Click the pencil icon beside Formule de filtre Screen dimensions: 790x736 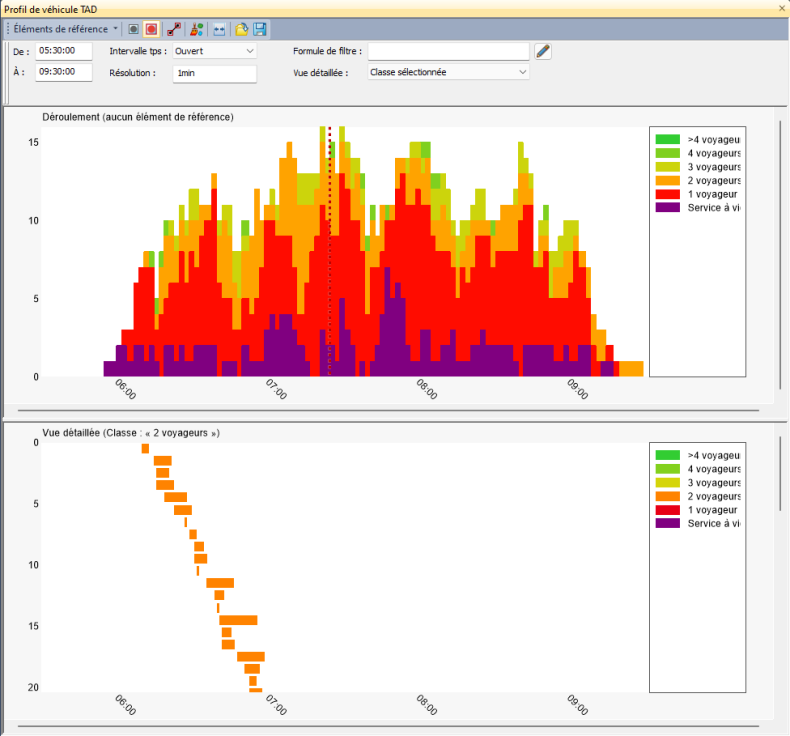point(543,51)
